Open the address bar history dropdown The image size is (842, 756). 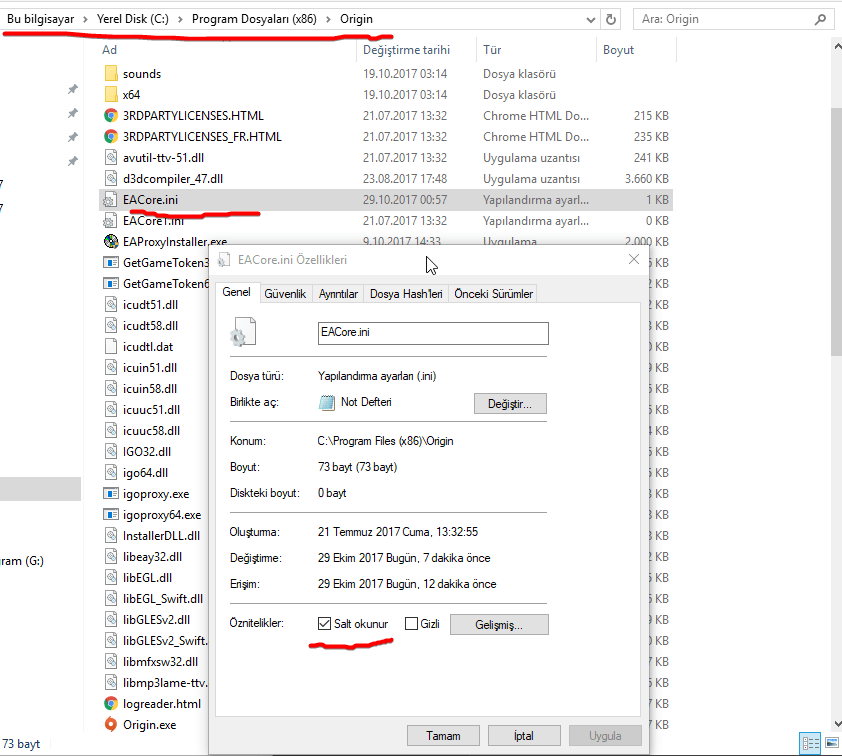(x=591, y=20)
